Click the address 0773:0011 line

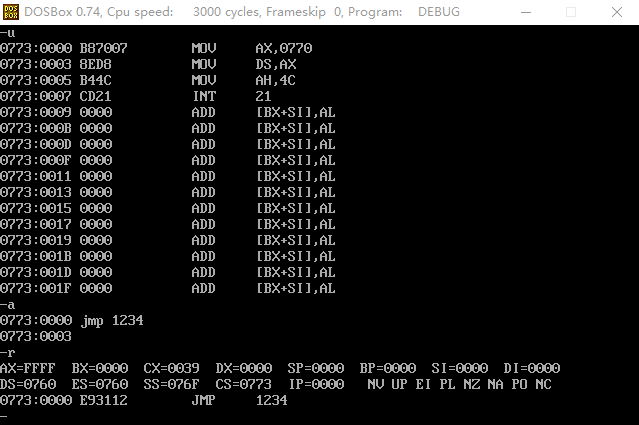pos(168,176)
